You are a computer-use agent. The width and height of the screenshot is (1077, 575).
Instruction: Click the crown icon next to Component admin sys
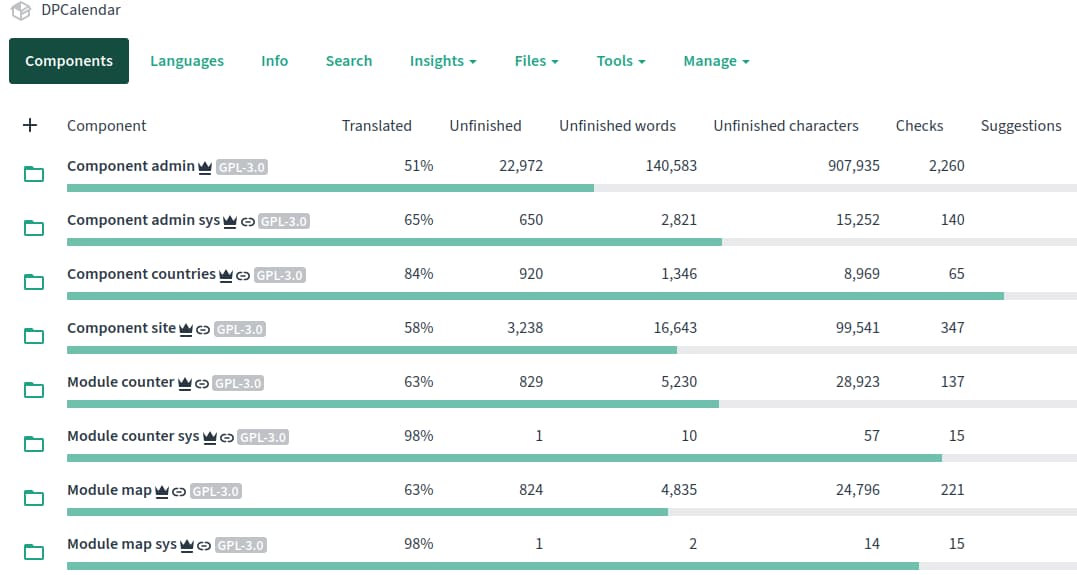(229, 221)
